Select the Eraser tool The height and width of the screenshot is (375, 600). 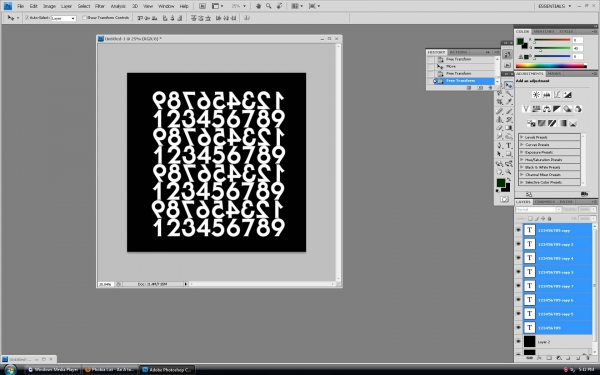click(x=500, y=128)
